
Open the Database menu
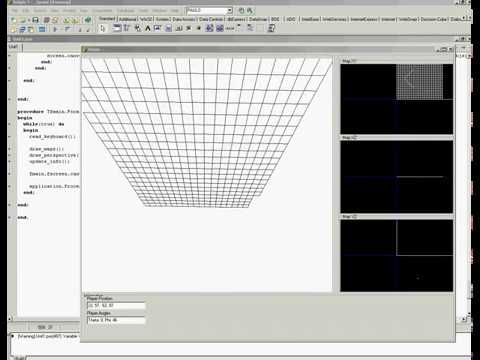click(125, 11)
